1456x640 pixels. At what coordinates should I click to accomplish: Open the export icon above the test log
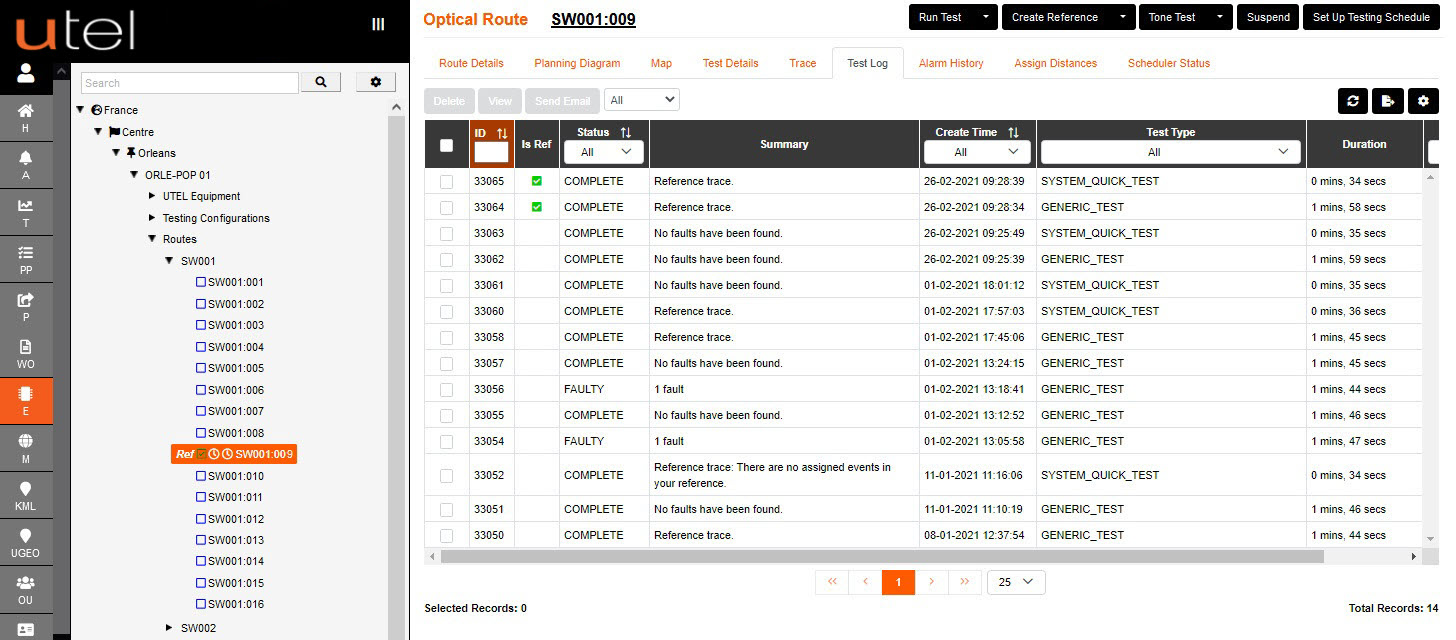point(1387,100)
